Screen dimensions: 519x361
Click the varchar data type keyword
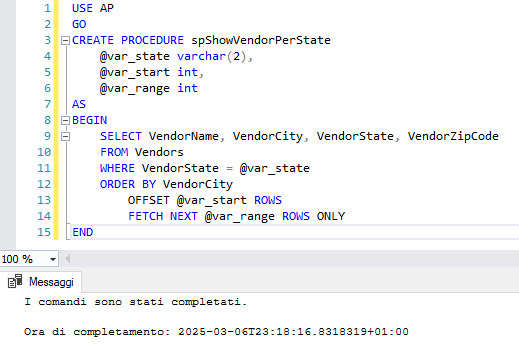(x=201, y=56)
